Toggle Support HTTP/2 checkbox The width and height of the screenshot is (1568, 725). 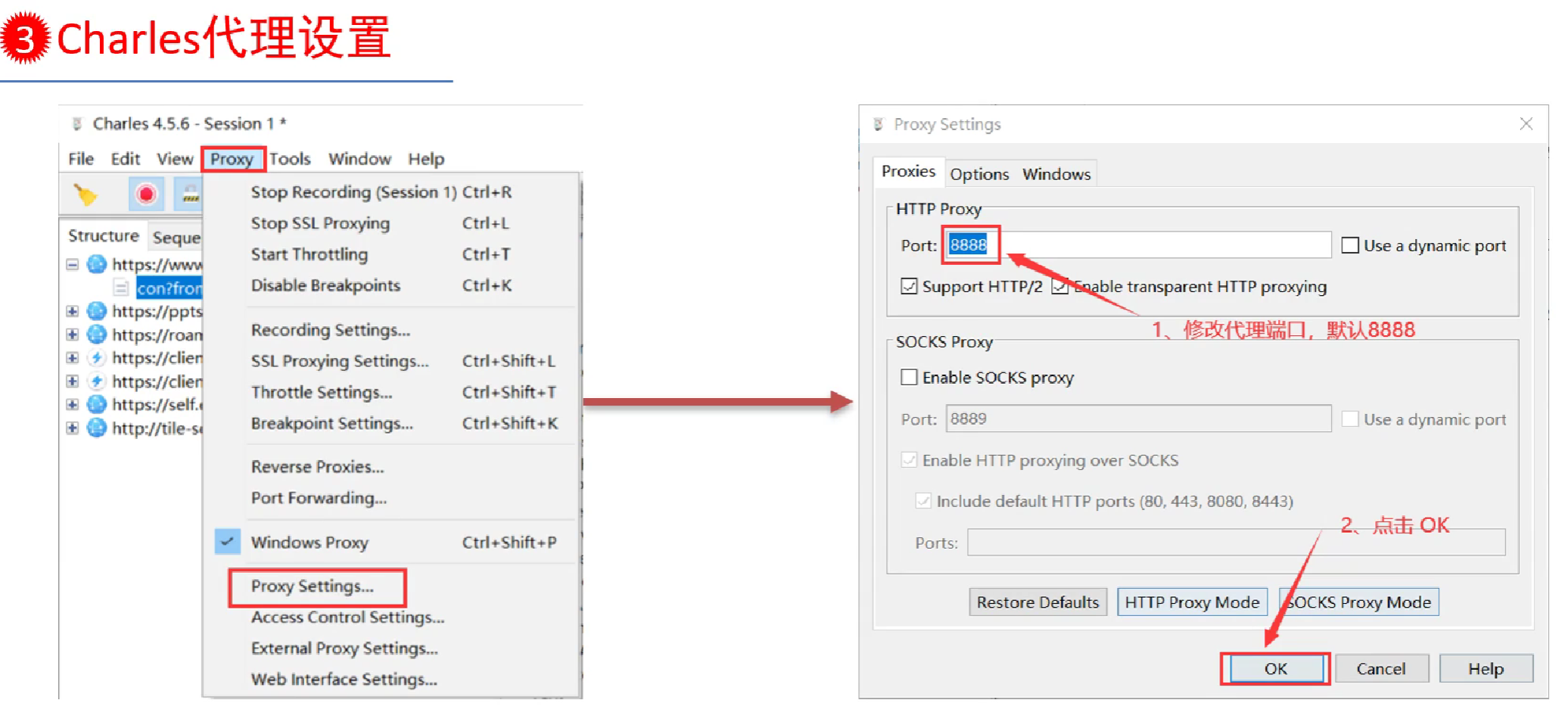pos(909,286)
